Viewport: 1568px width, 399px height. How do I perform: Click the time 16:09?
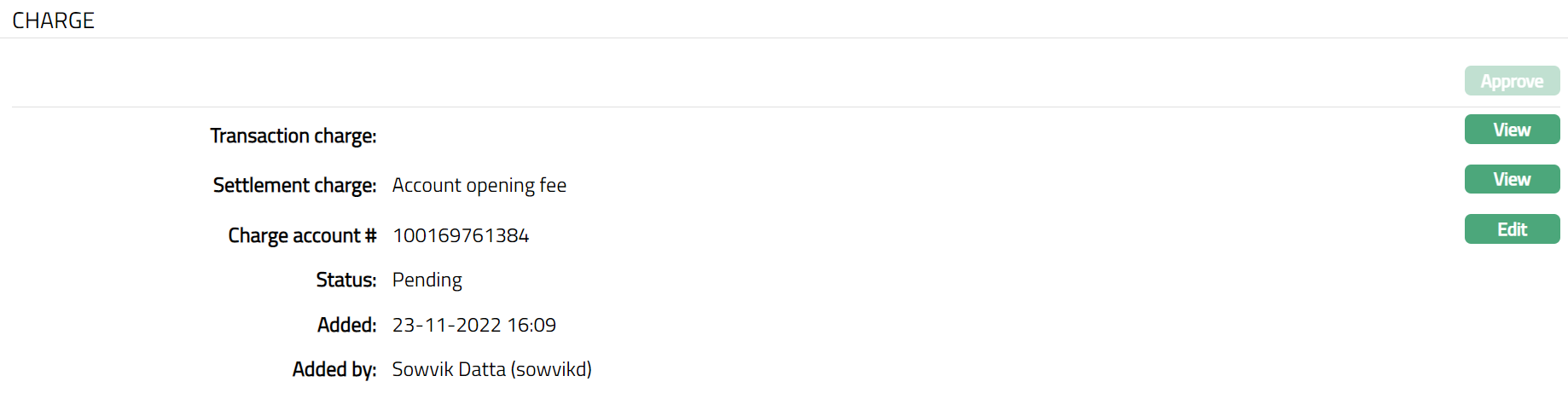click(531, 326)
